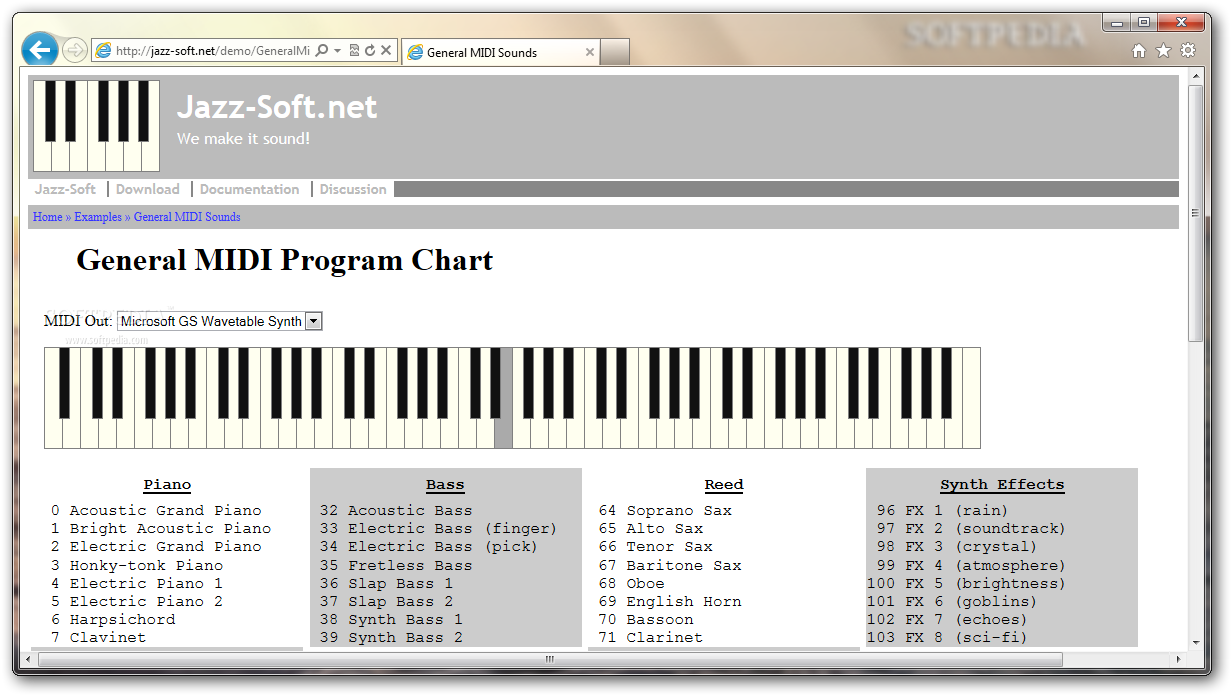
Task: Click the Bass category heading
Action: 445,485
